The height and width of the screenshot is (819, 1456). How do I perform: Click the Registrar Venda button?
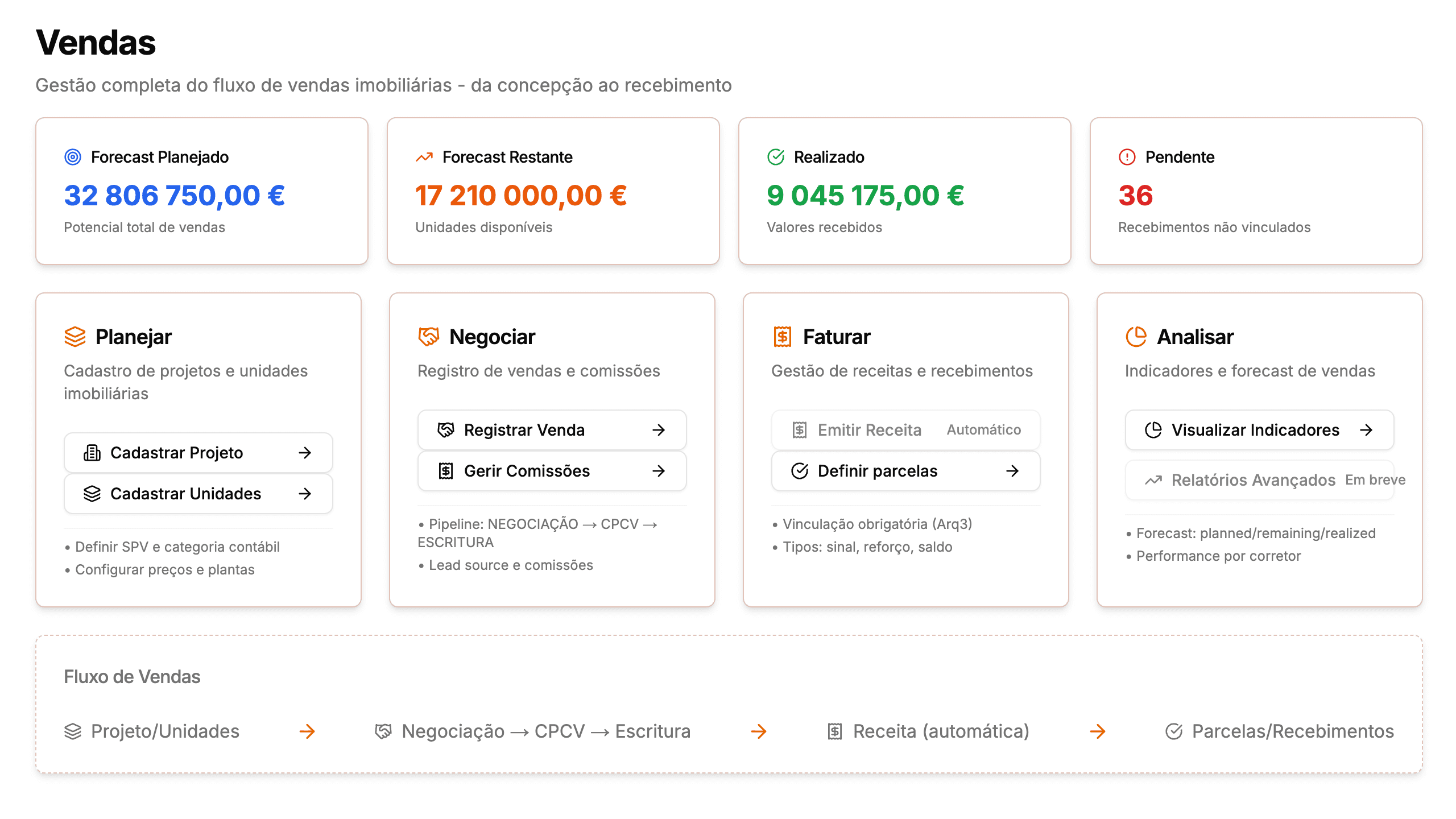click(x=552, y=430)
